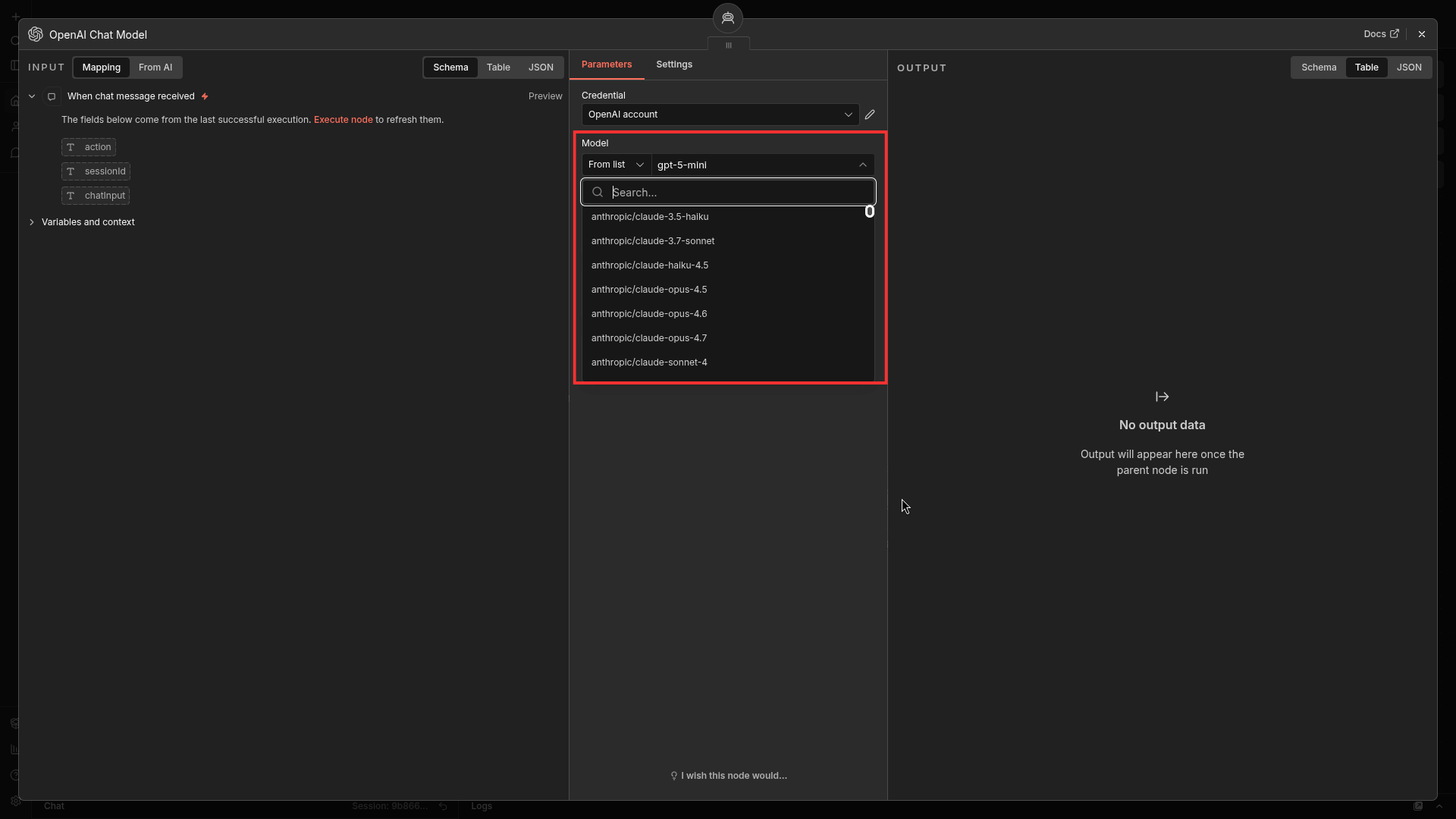Select the chatInput field pill
Viewport: 1456px width, 819px height.
click(96, 196)
